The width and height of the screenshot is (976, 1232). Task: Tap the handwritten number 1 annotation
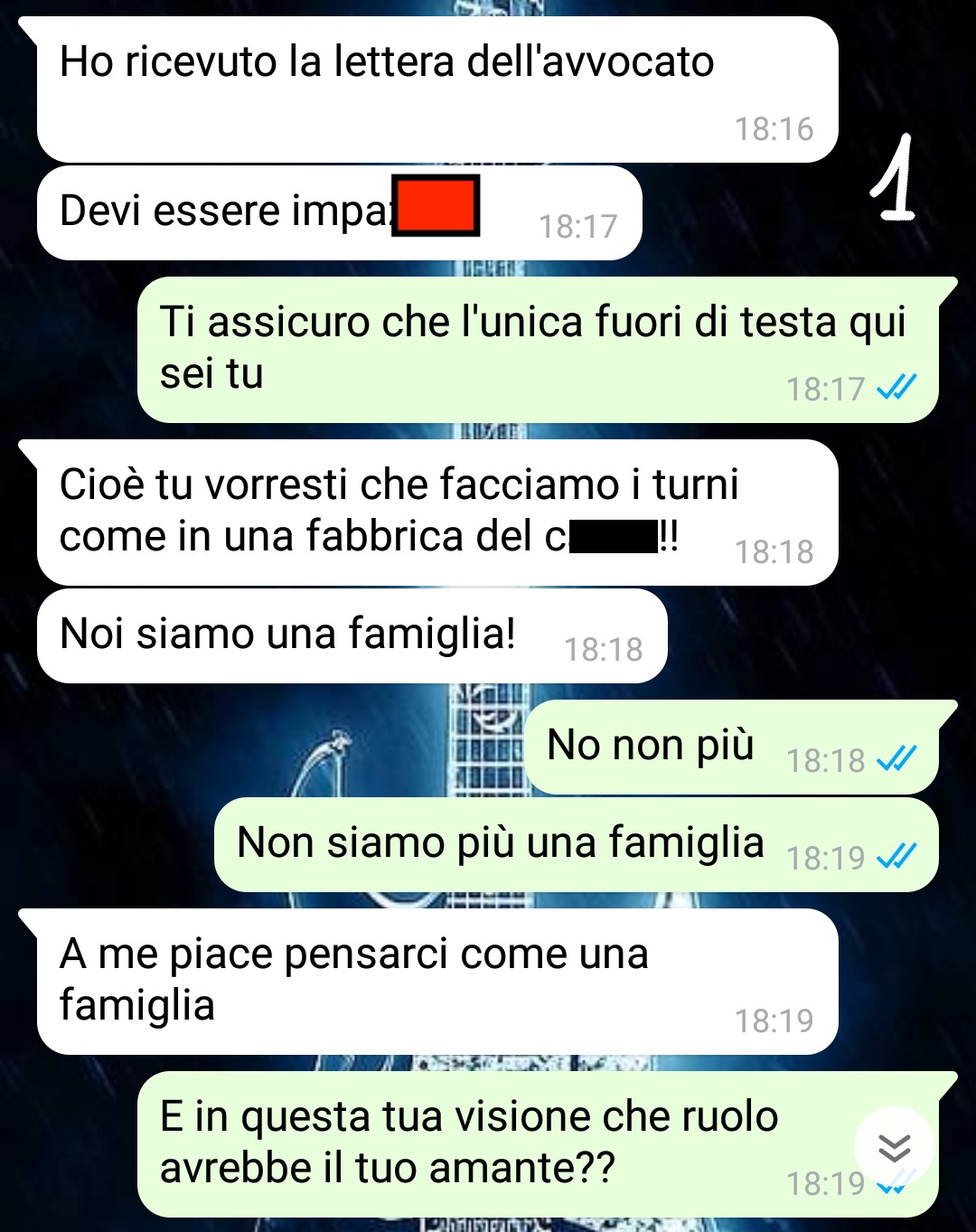[x=893, y=178]
